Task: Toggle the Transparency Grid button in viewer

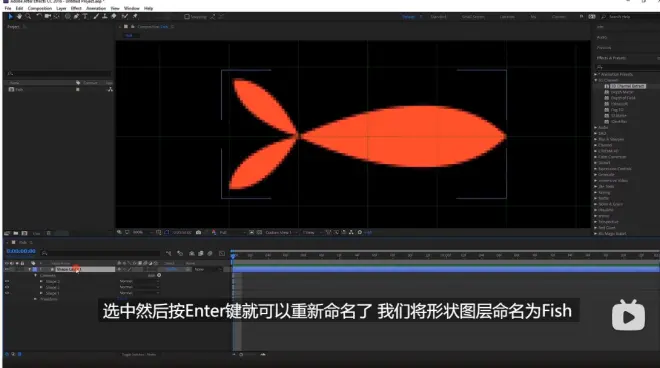Action: click(x=259, y=232)
